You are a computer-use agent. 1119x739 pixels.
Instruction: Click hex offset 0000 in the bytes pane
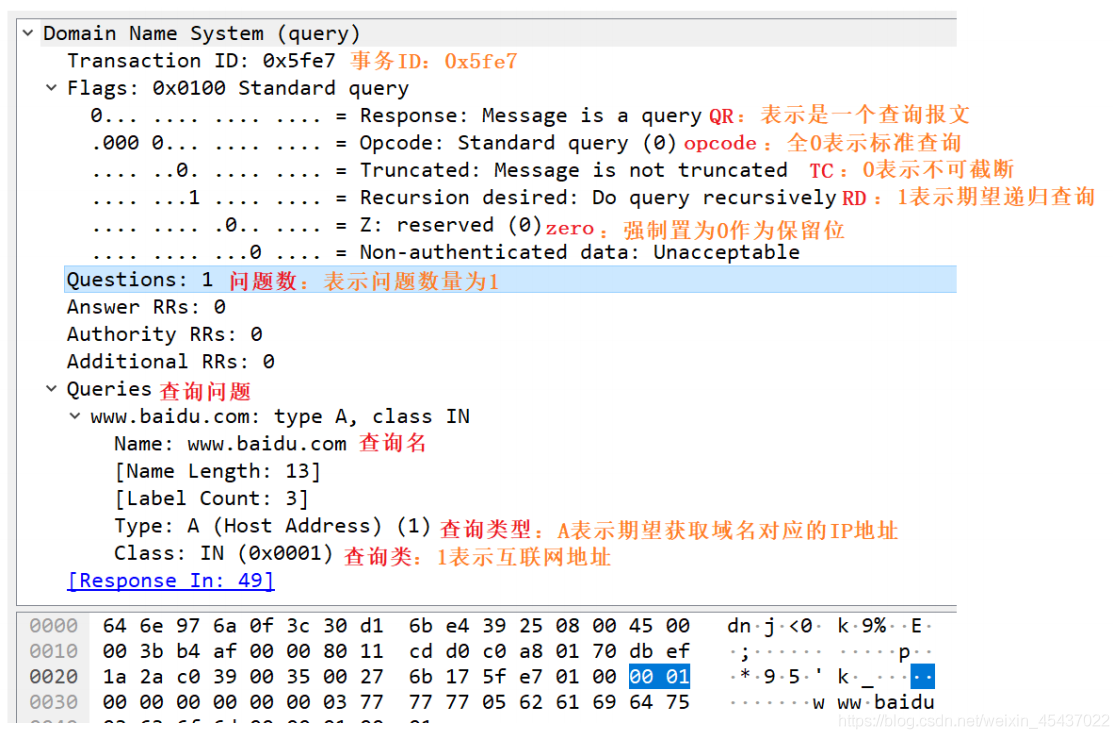tap(54, 626)
